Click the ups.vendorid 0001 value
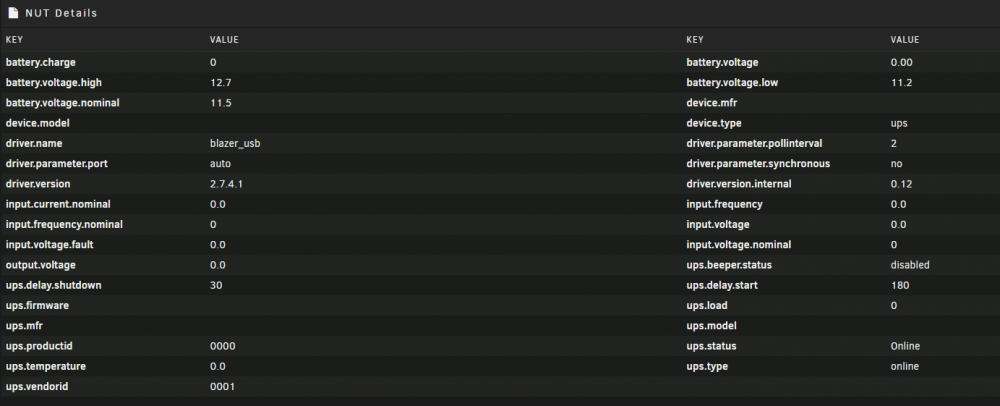This screenshot has width=1000, height=406. (223, 387)
